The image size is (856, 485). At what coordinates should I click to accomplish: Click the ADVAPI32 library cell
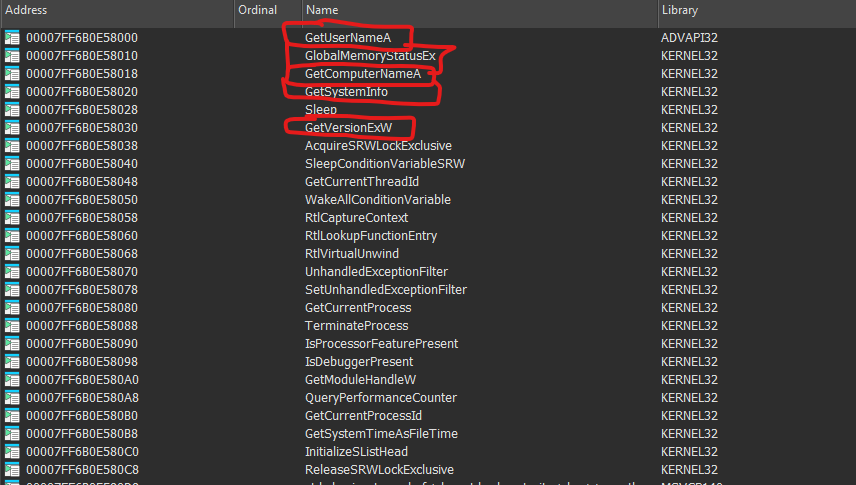[x=689, y=38]
